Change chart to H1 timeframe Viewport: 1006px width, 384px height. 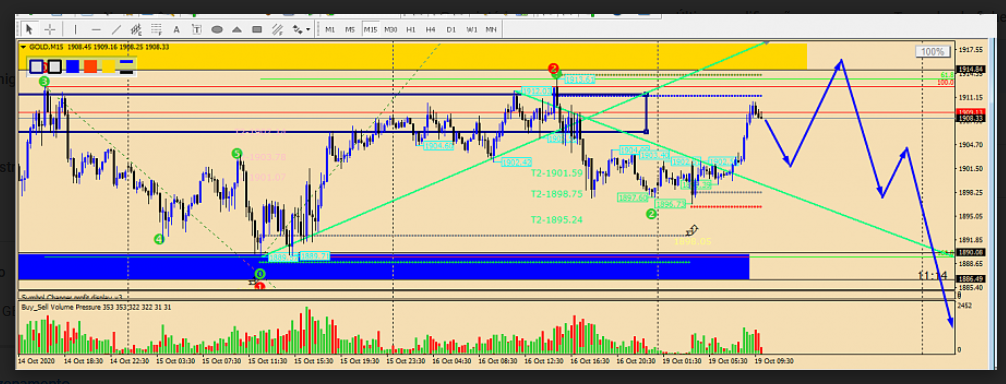[x=411, y=29]
